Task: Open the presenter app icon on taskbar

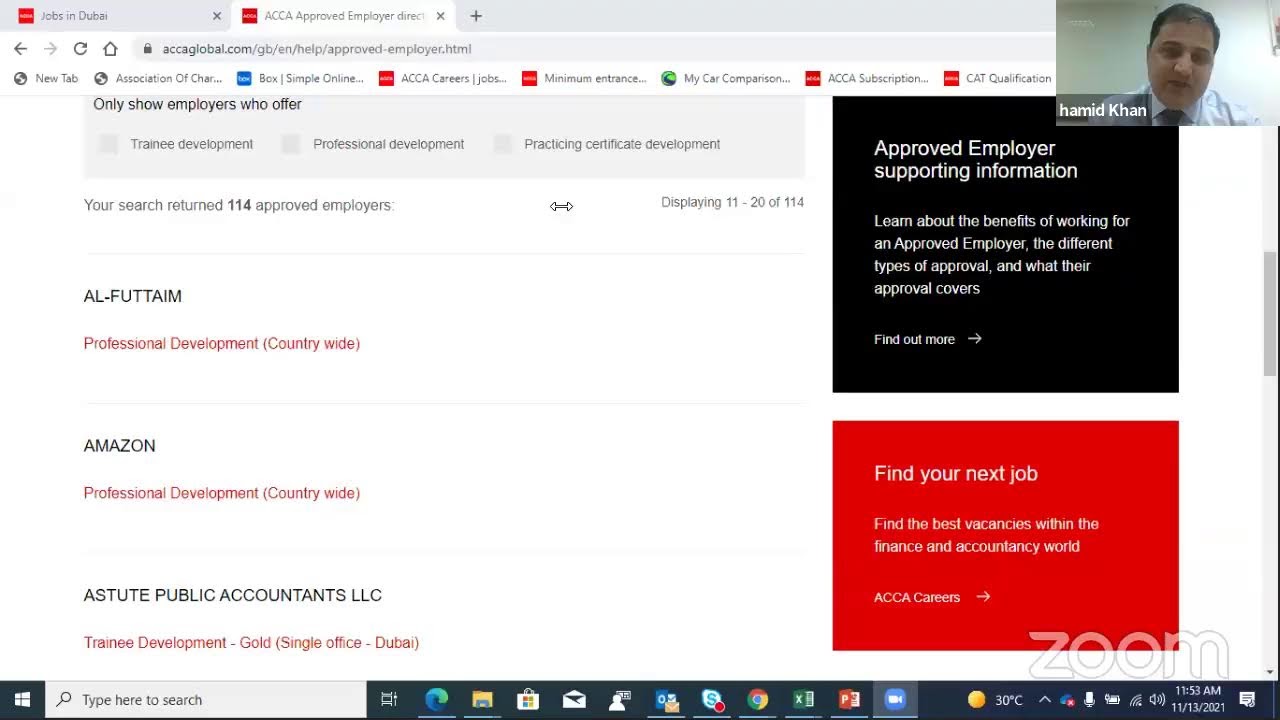Action: tap(620, 699)
